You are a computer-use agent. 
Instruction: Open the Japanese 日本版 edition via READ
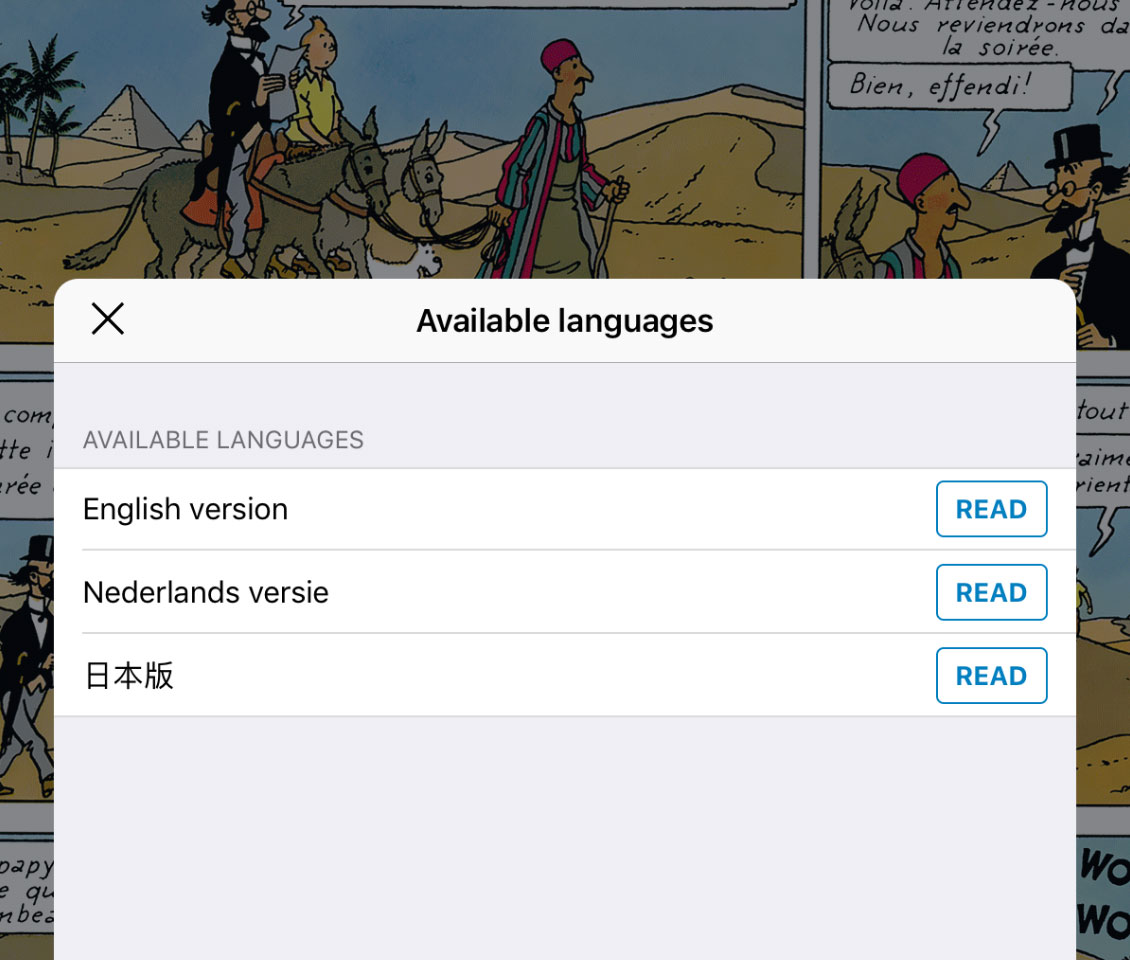coord(991,675)
